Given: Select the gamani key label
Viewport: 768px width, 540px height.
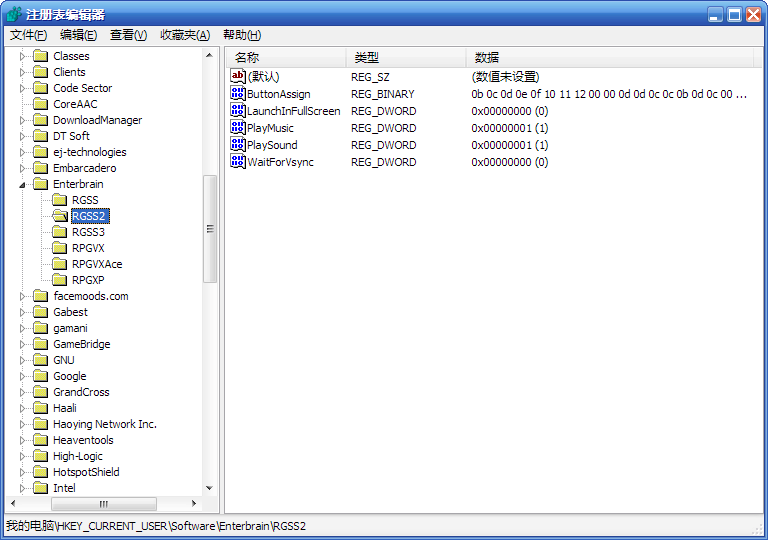Looking at the screenshot, I should pos(71,328).
